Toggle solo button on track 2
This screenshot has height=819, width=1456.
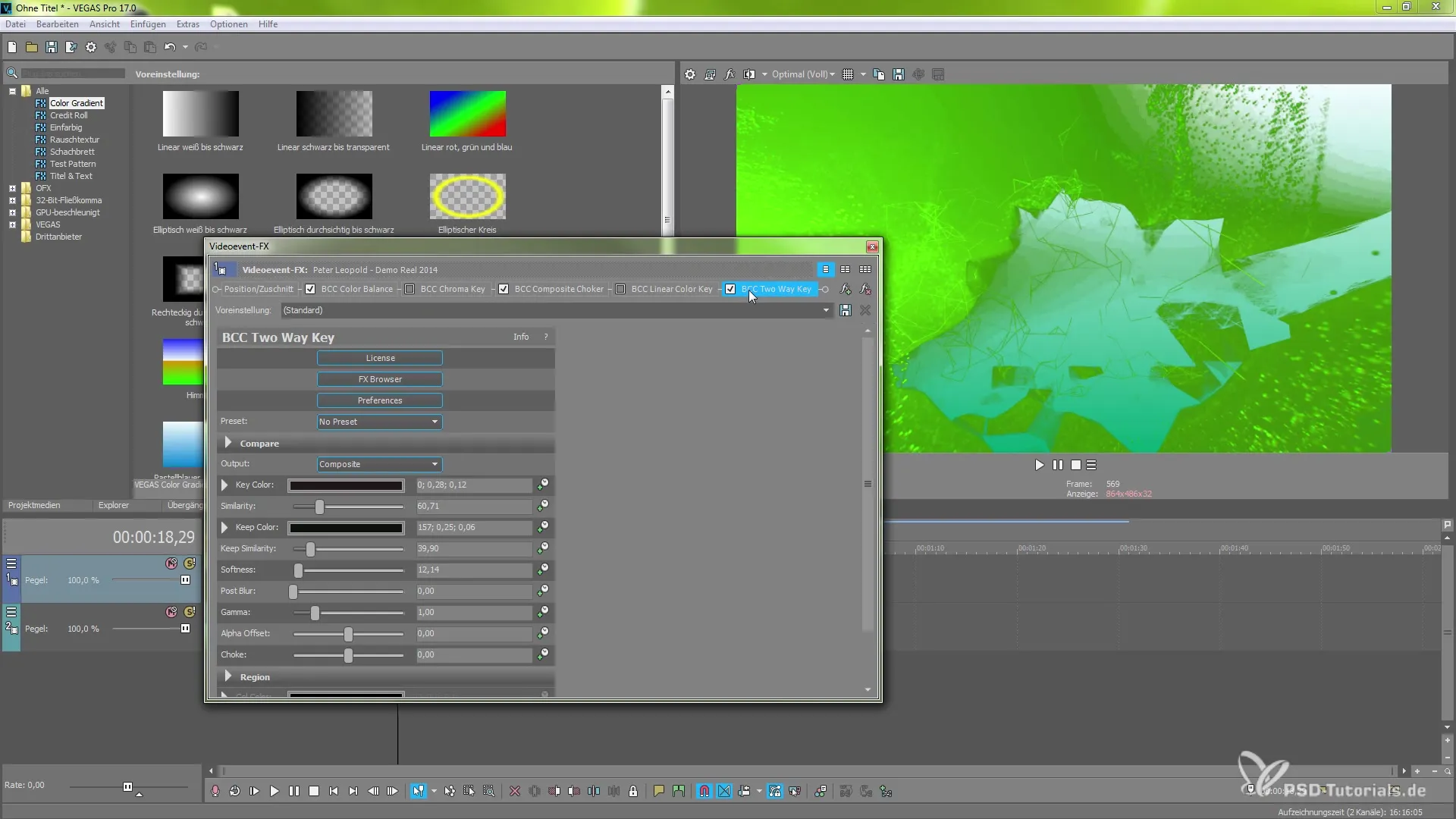point(190,612)
